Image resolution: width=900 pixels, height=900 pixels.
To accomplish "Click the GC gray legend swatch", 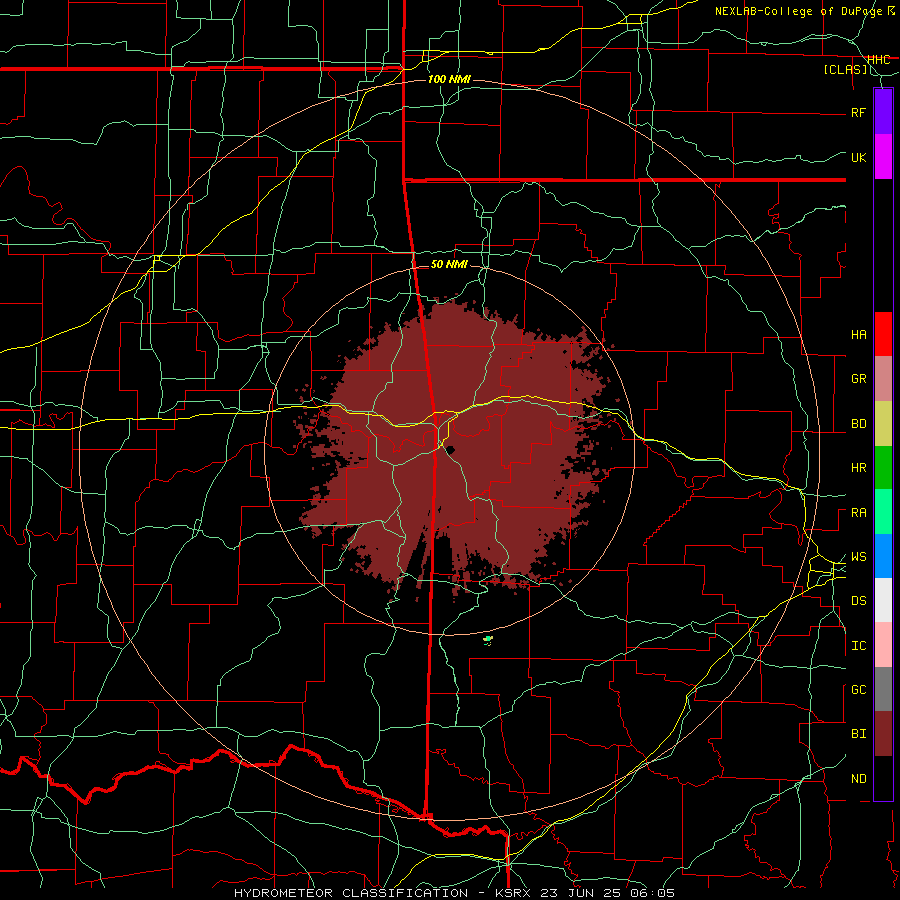I will pos(883,689).
